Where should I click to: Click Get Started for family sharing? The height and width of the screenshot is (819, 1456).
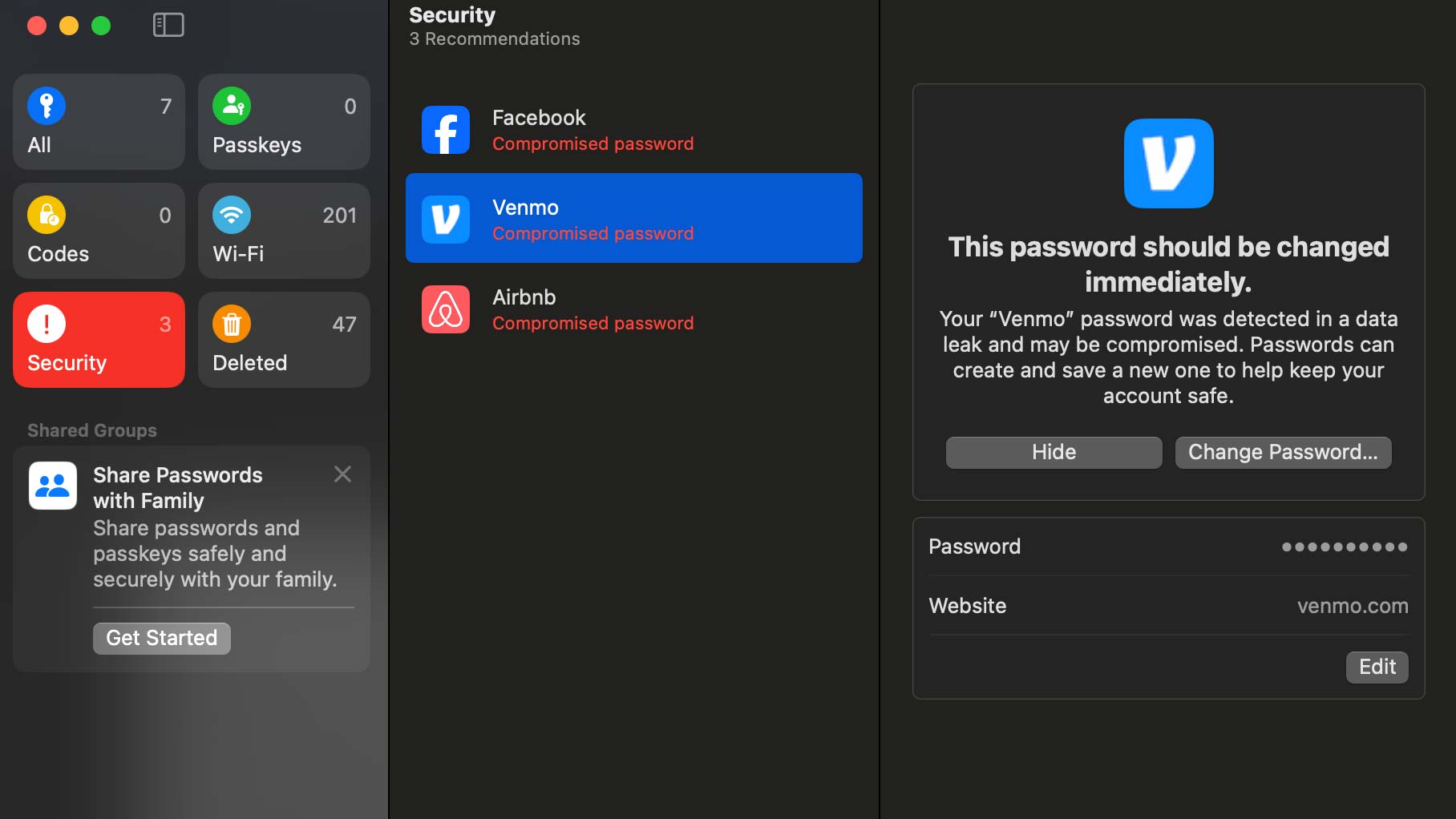click(x=162, y=639)
